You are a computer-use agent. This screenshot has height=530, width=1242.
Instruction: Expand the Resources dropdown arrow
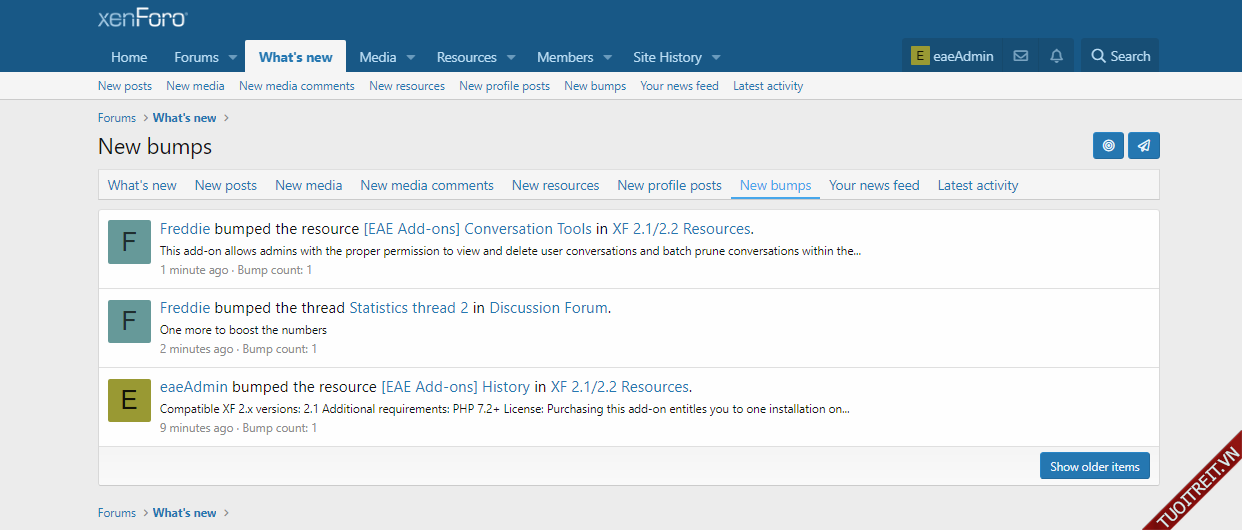click(x=511, y=58)
